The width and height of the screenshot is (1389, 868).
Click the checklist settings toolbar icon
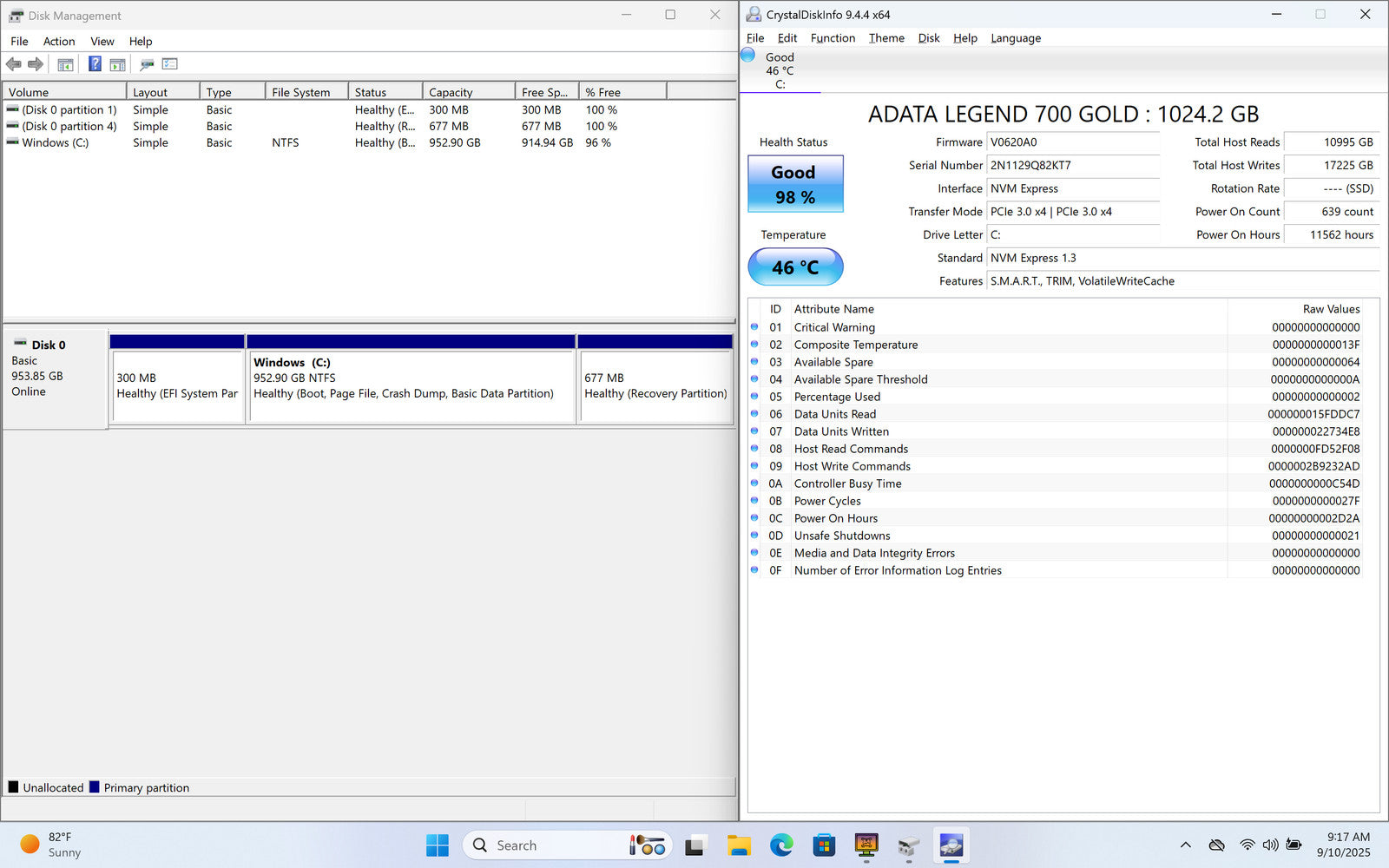(170, 64)
